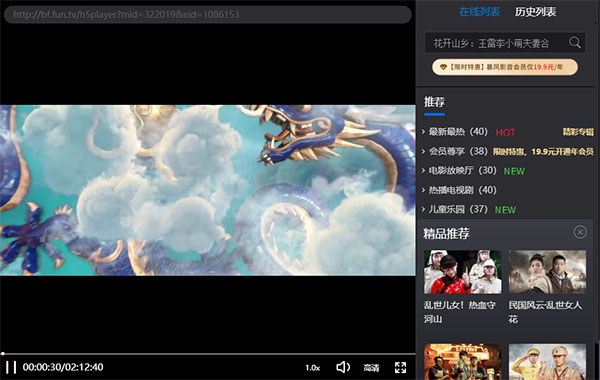
Task: Open the 精彩专辑 link
Action: coord(578,132)
